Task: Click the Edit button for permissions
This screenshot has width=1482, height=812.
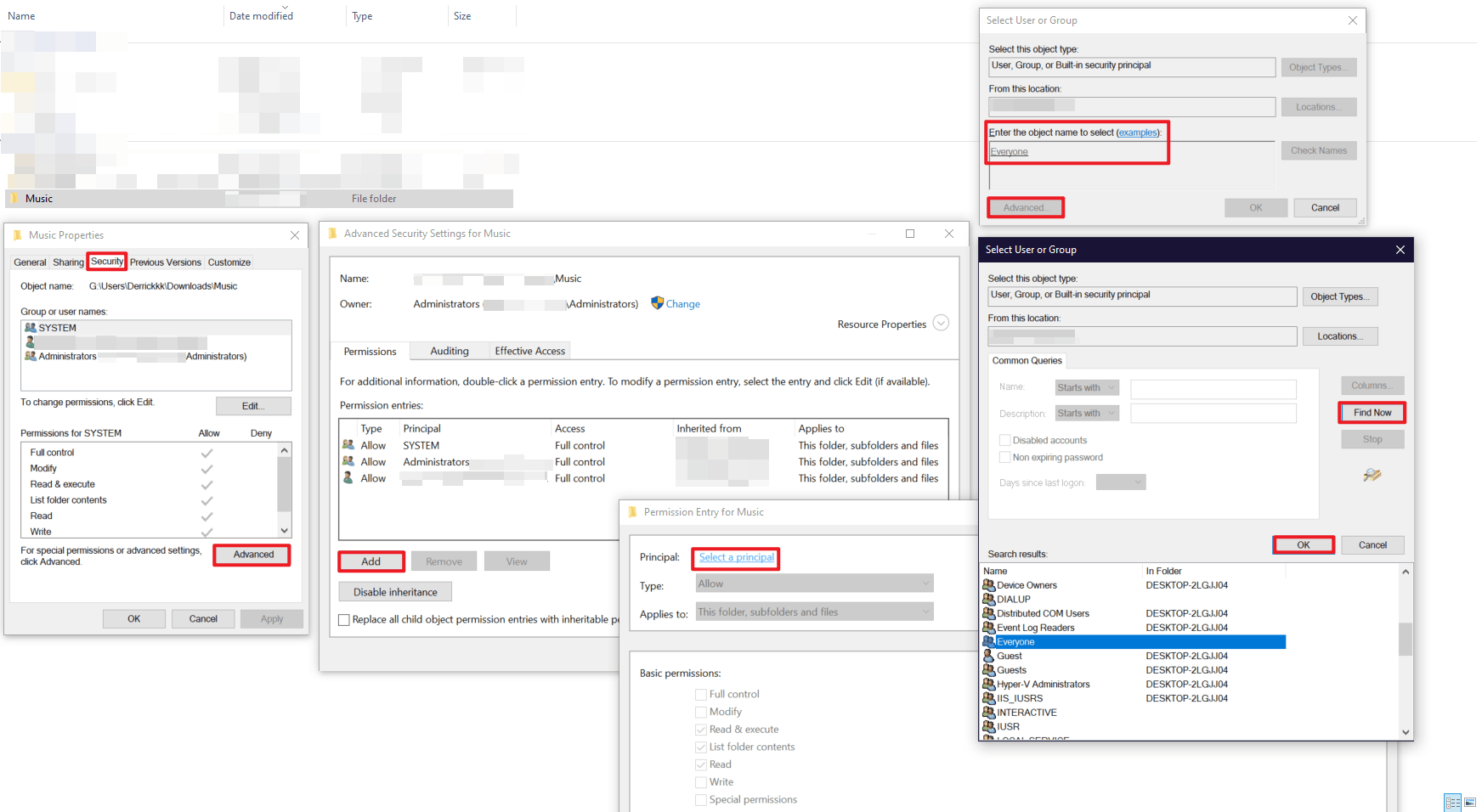Action: coord(253,406)
